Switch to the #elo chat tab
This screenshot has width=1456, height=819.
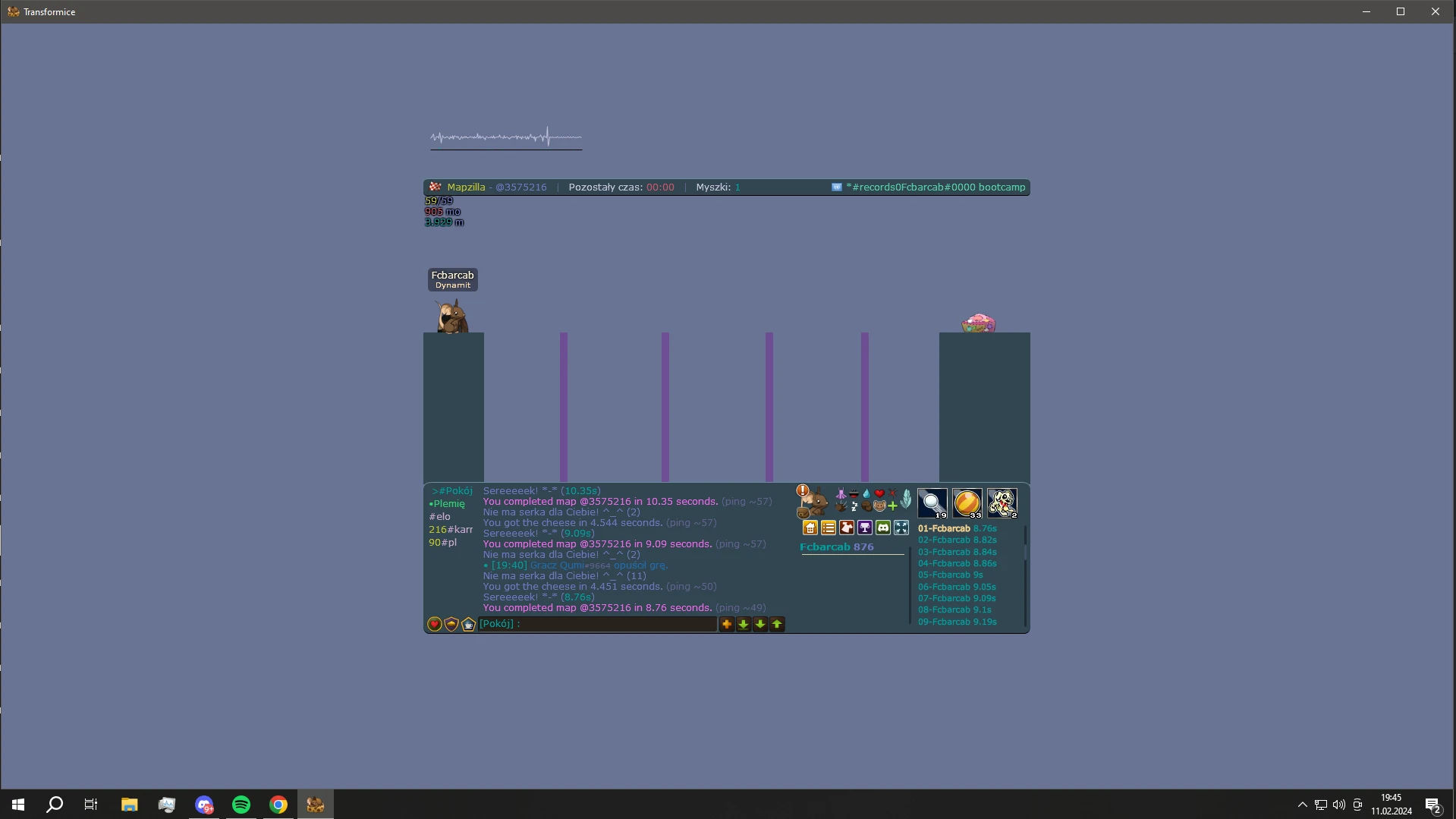[440, 517]
